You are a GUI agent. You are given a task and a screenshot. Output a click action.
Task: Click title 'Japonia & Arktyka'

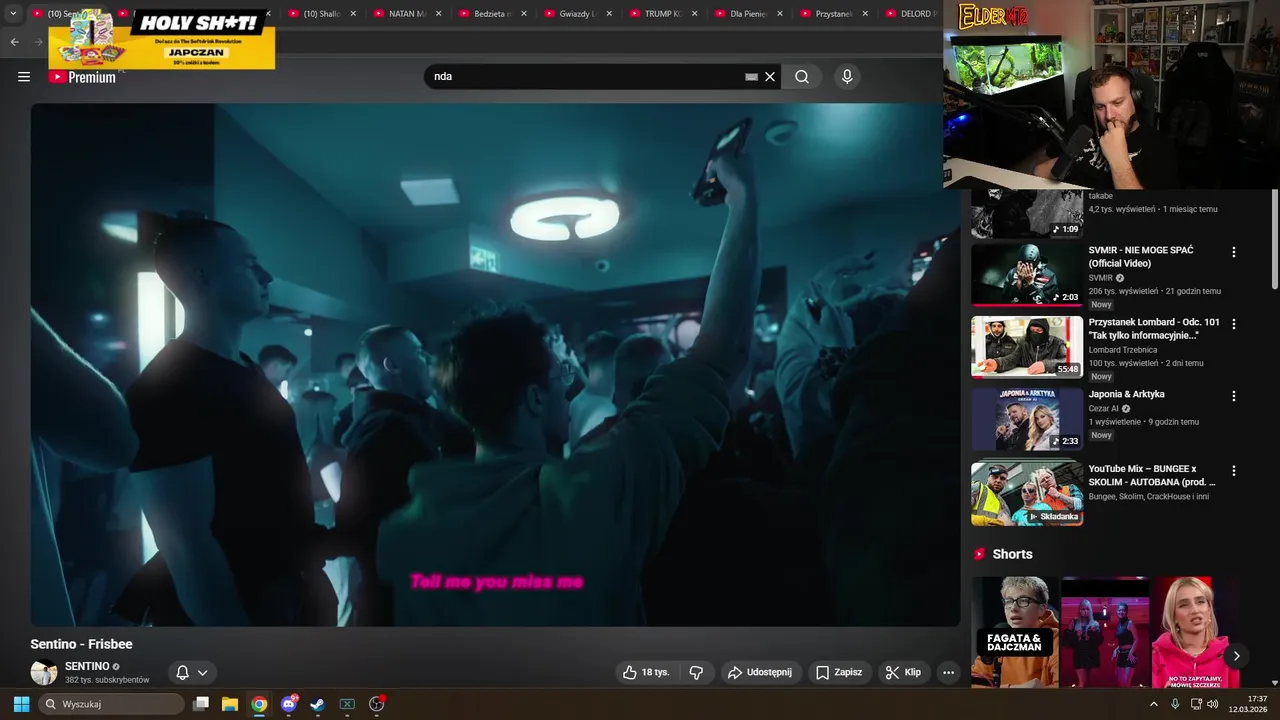pos(1126,394)
